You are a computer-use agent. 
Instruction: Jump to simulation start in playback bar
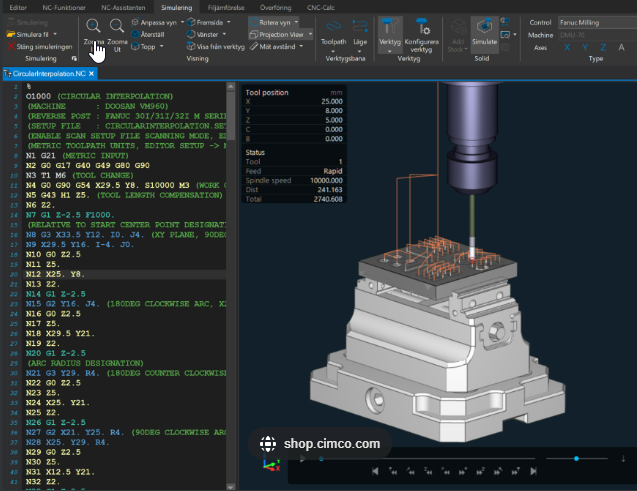374,471
